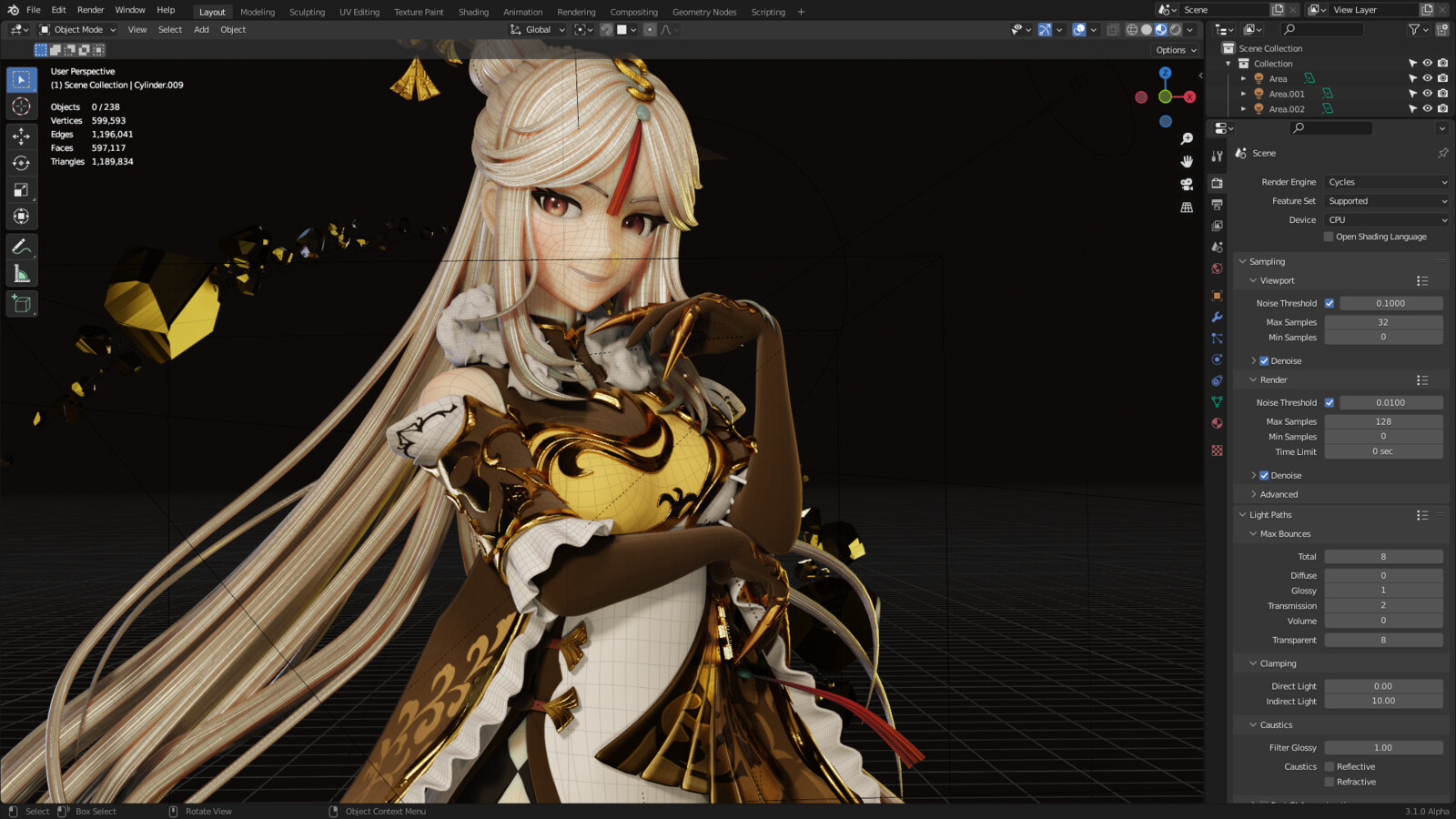
Task: Activate the Scale tool
Action: [x=22, y=190]
